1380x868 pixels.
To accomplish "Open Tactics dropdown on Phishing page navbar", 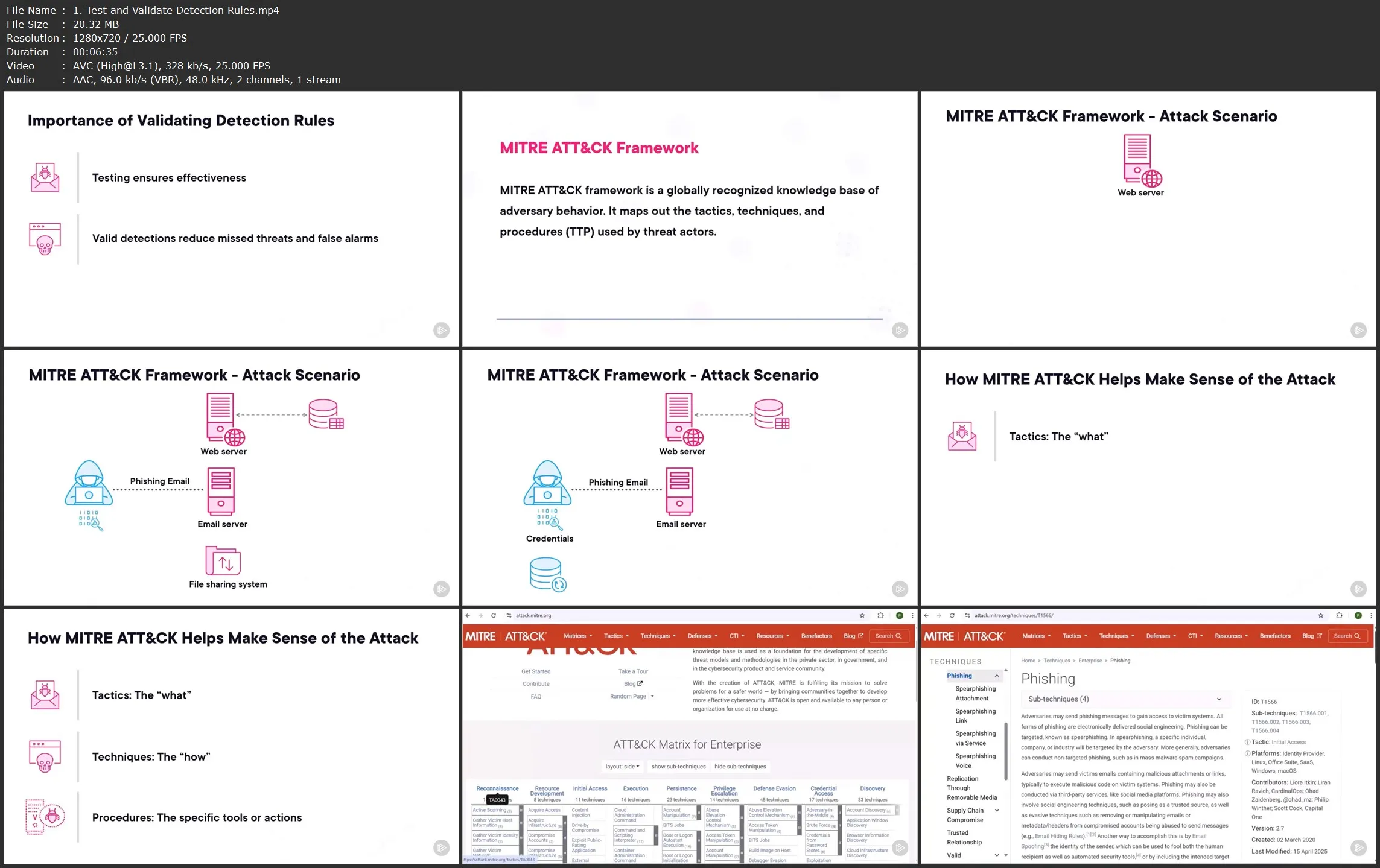I will pos(1075,636).
